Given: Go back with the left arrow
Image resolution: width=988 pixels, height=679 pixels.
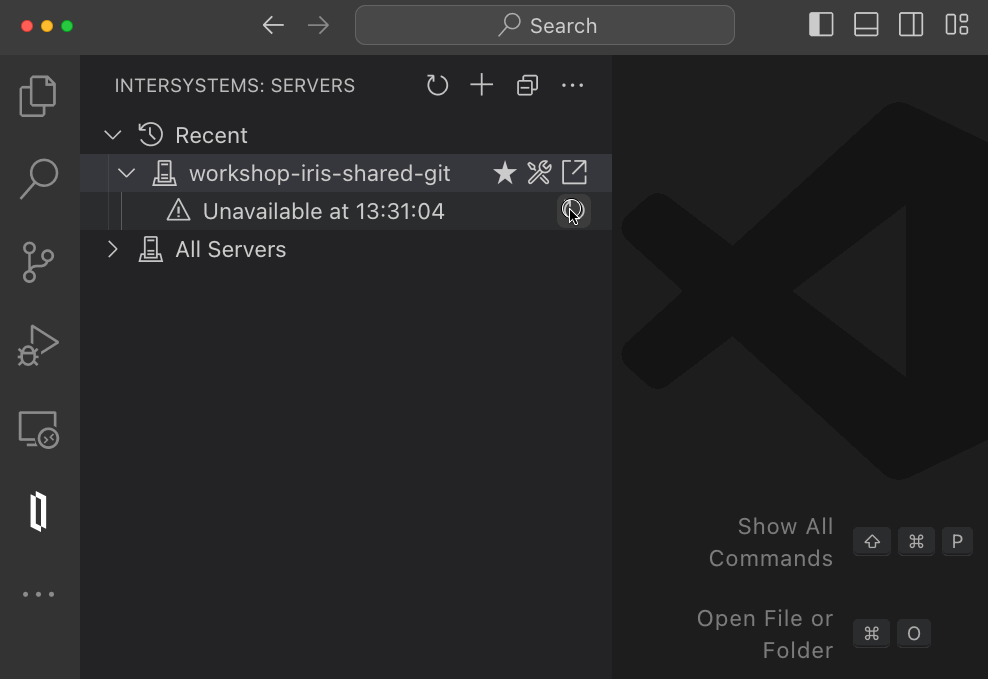Looking at the screenshot, I should click(x=273, y=25).
